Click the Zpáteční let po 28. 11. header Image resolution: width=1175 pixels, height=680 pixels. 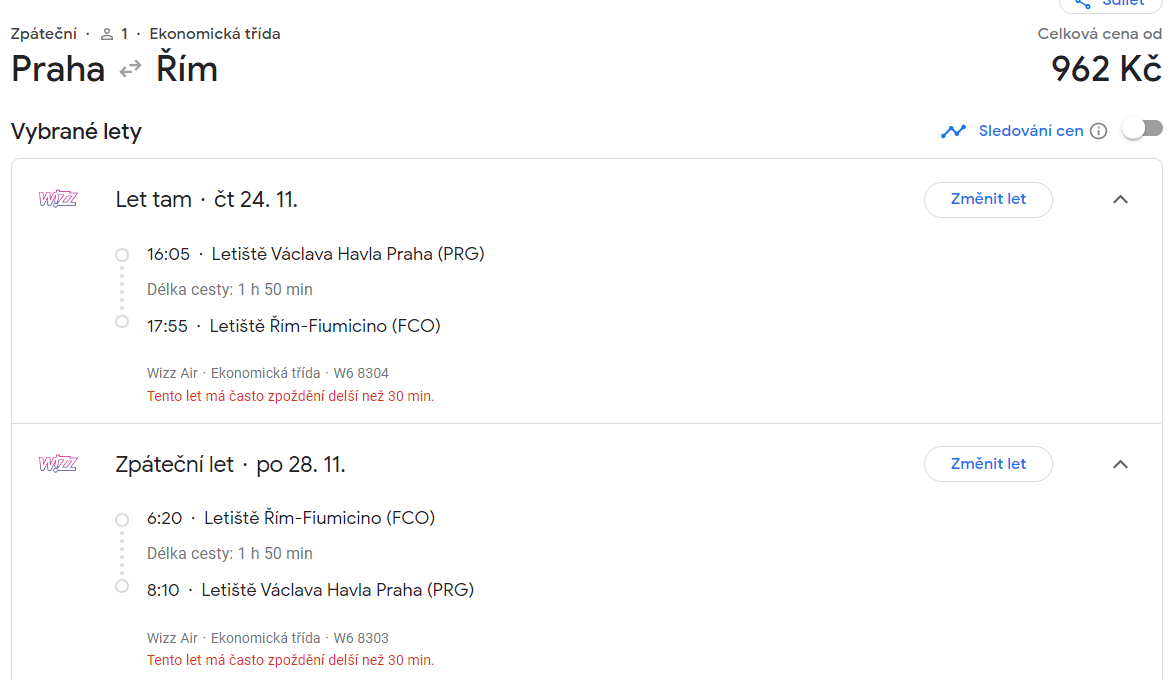[x=230, y=465]
